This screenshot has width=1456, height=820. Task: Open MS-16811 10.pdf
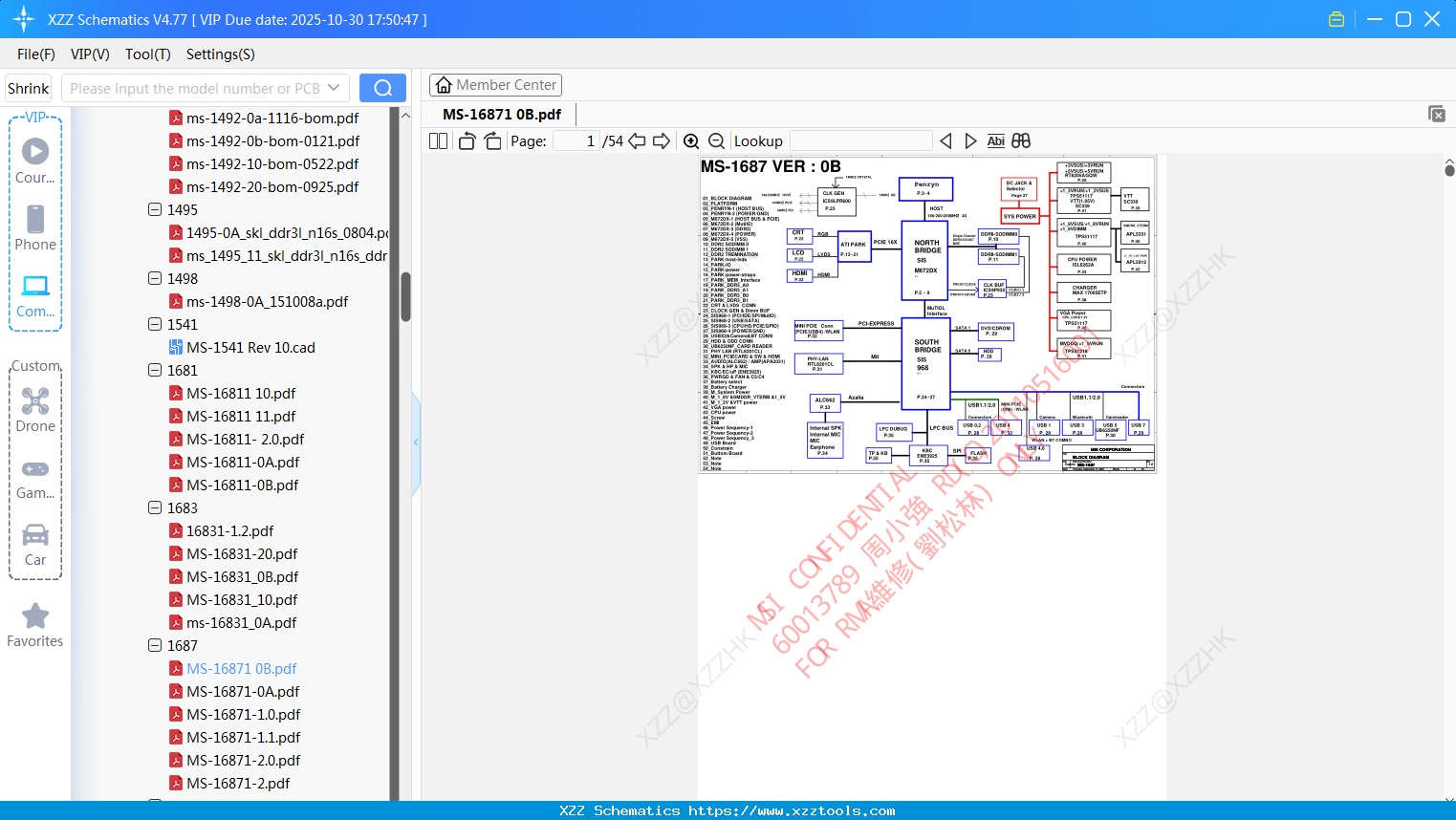[241, 393]
